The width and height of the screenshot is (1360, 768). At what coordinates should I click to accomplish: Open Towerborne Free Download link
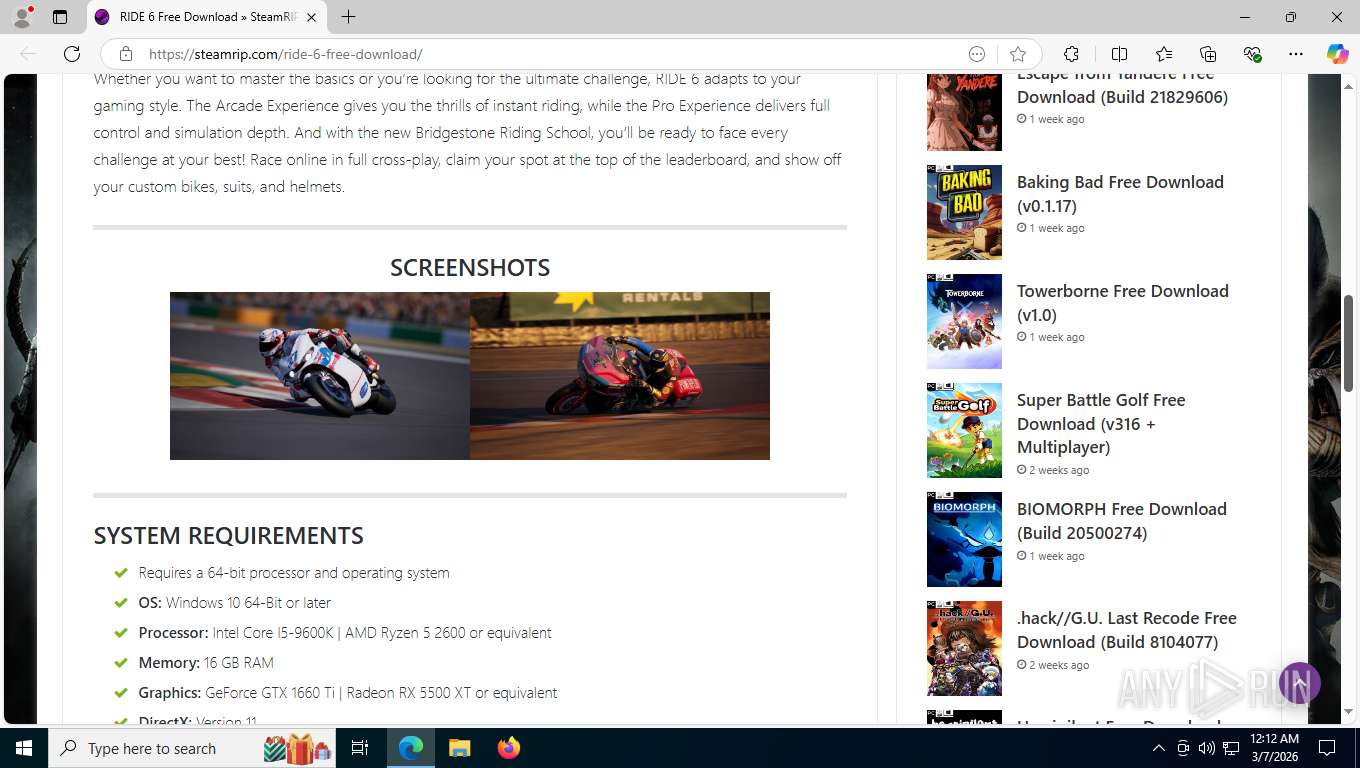[x=1122, y=303]
